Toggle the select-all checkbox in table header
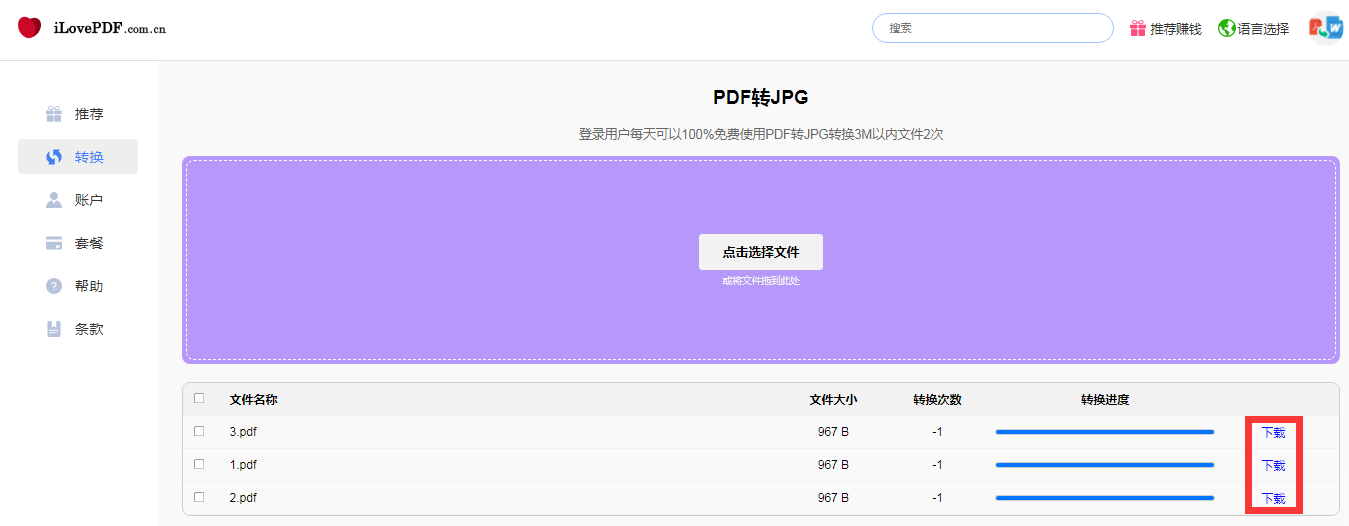1349x526 pixels. [x=199, y=398]
